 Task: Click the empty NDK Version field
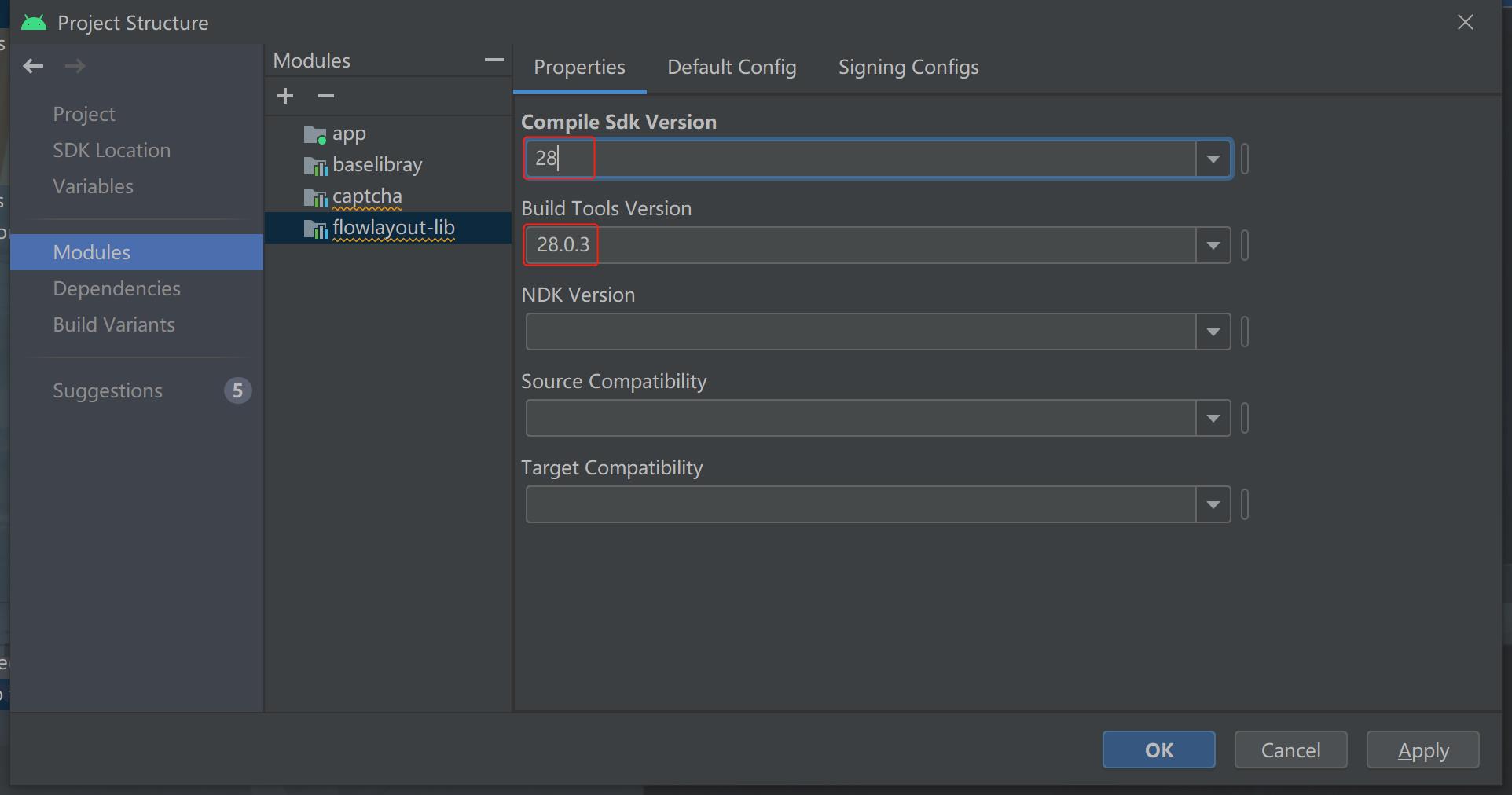pyautogui.click(x=861, y=332)
